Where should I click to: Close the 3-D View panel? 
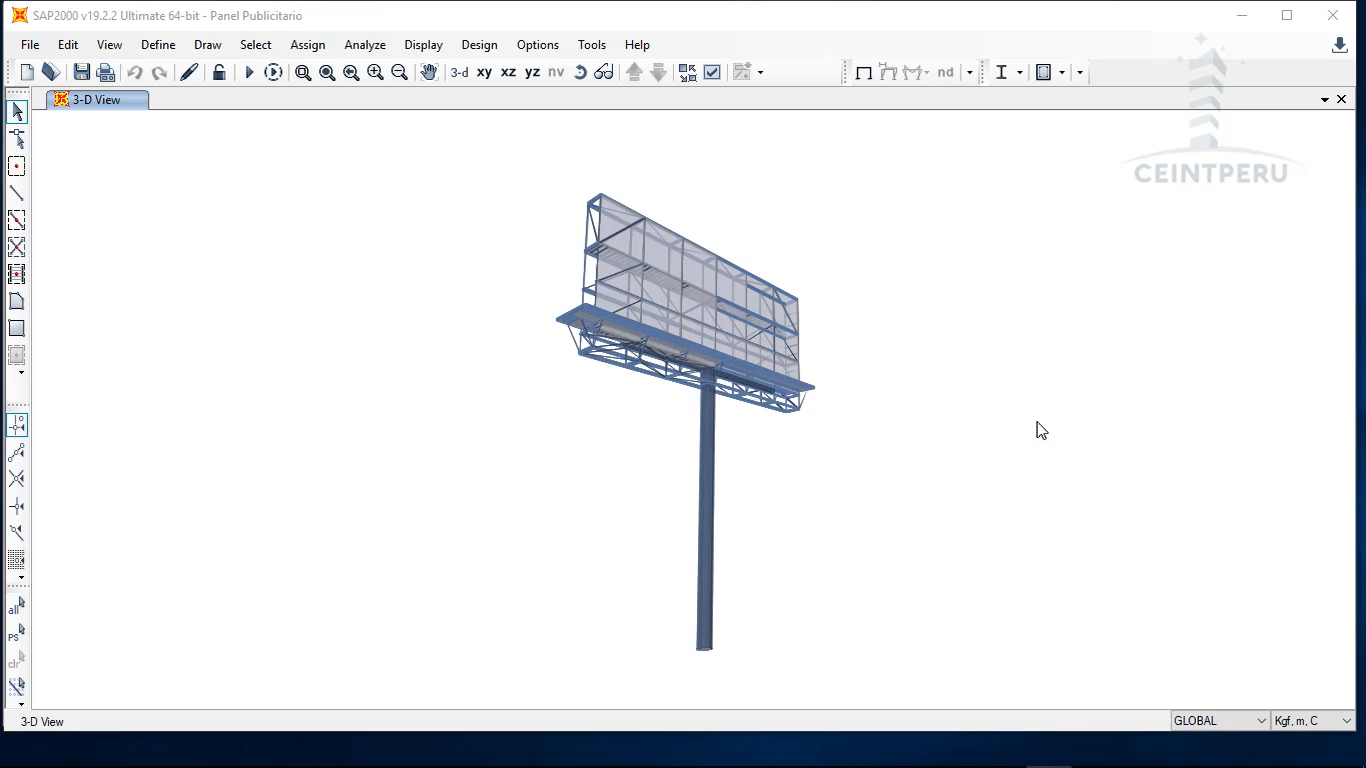pyautogui.click(x=1341, y=99)
